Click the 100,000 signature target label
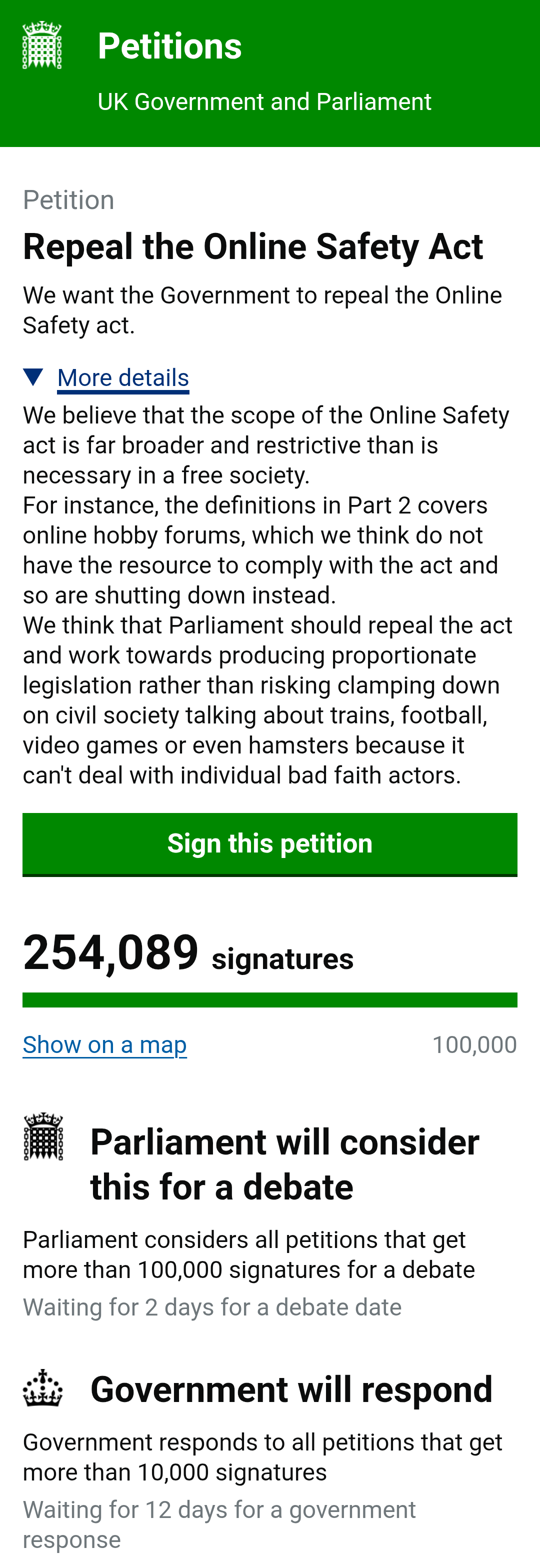The image size is (540, 1568). (x=474, y=1044)
